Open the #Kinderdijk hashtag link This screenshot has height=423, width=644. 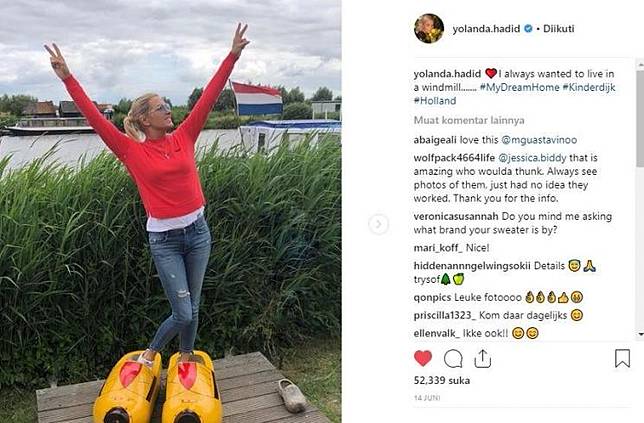tap(589, 87)
